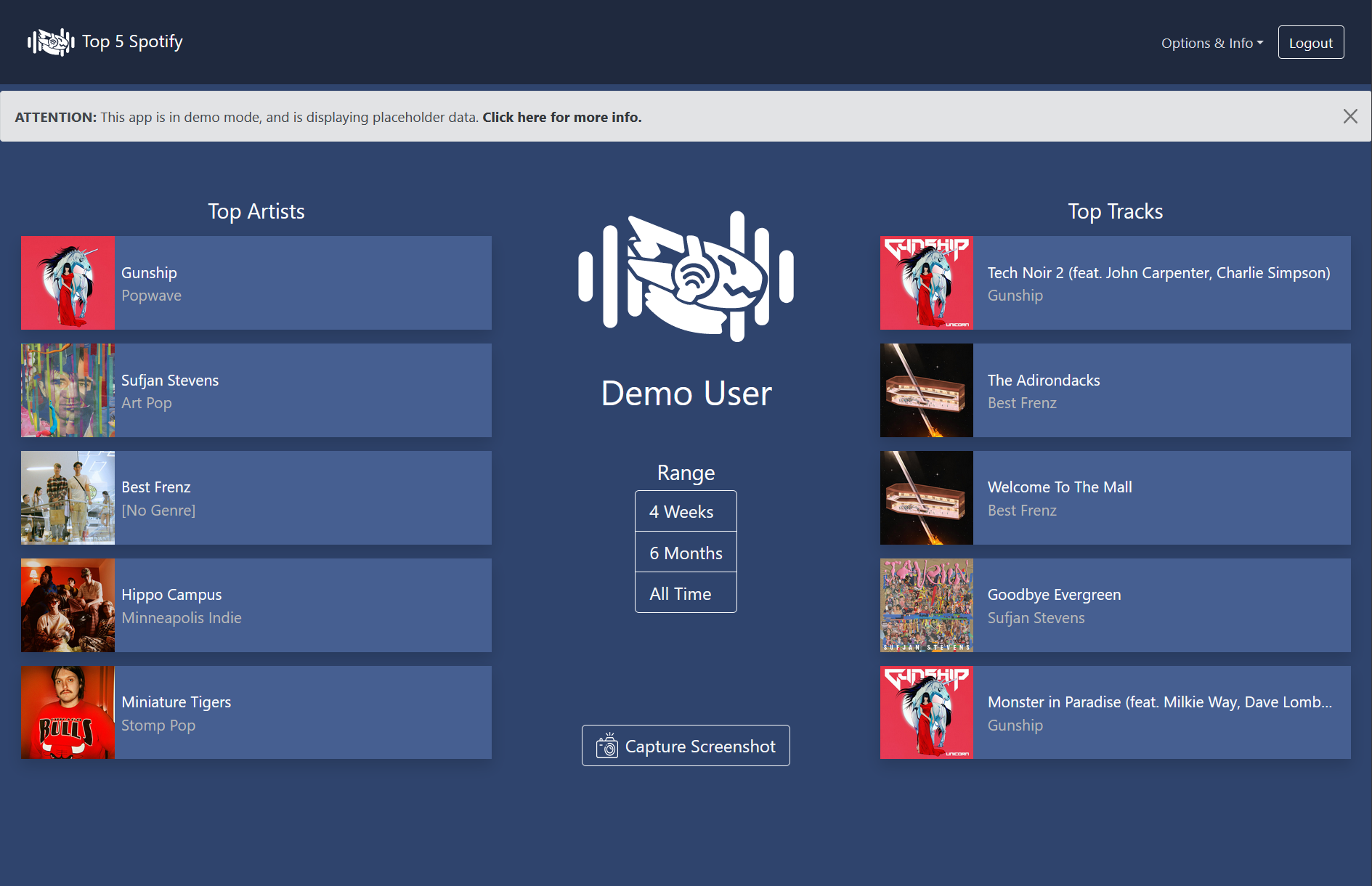Click the Popwave genre label
This screenshot has height=886, width=1372.
tap(151, 296)
